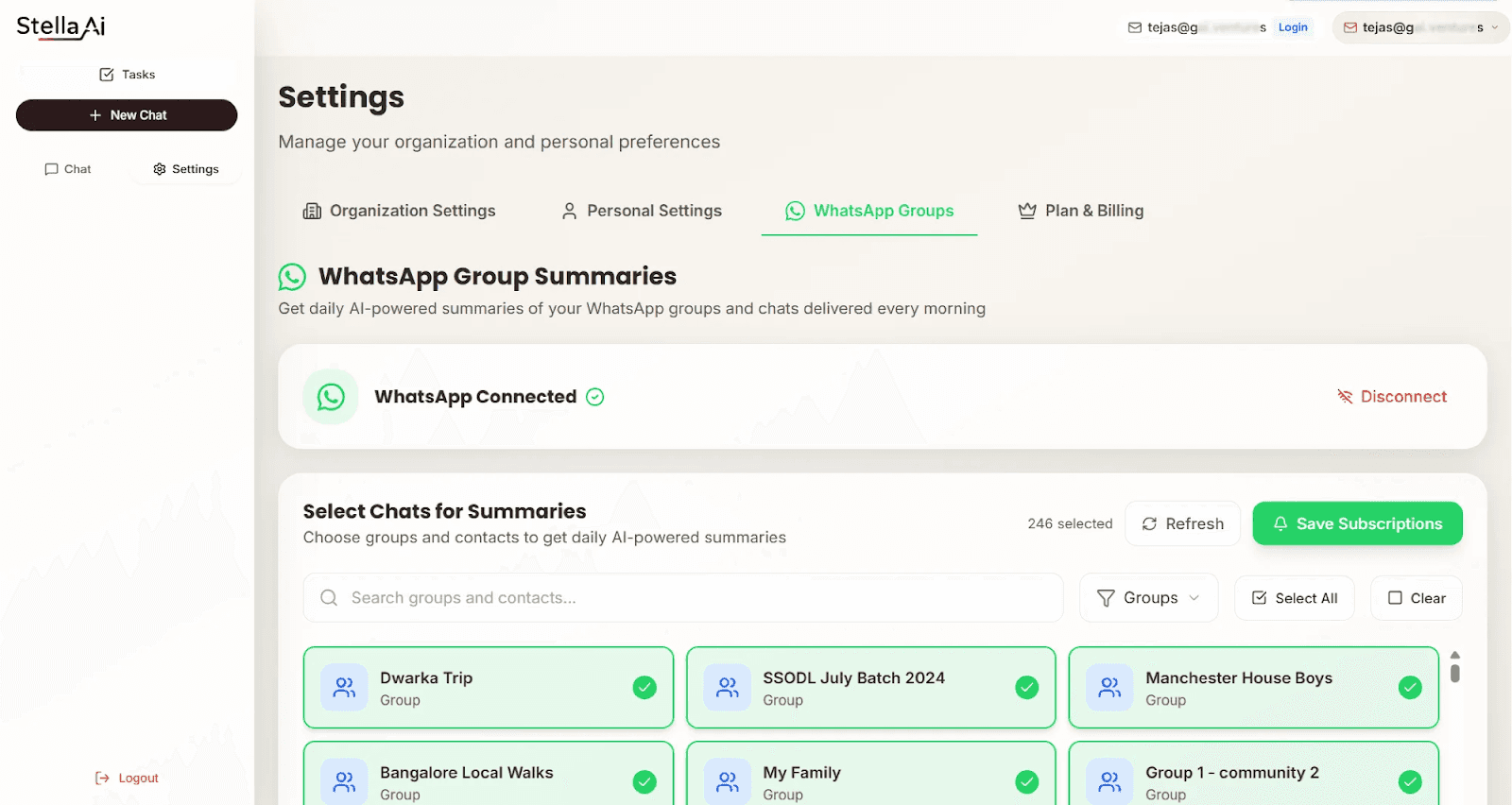Open the Tasks section in sidebar

coord(128,75)
